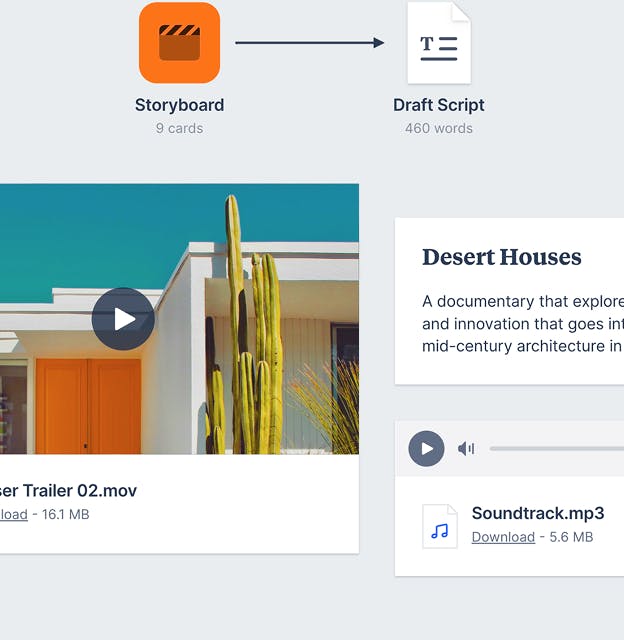
Task: Click the '460 words' text
Action: (x=439, y=128)
